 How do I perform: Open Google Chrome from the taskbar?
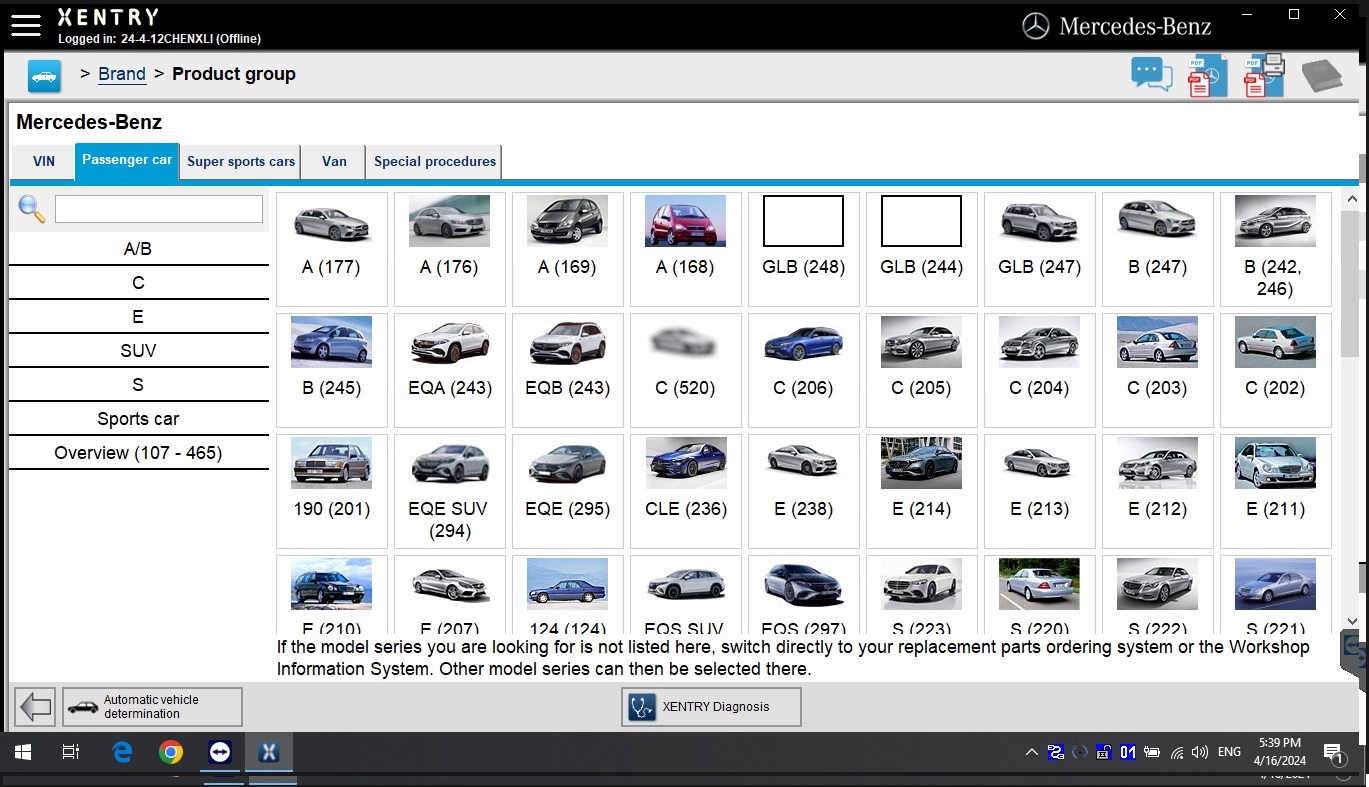tap(171, 752)
